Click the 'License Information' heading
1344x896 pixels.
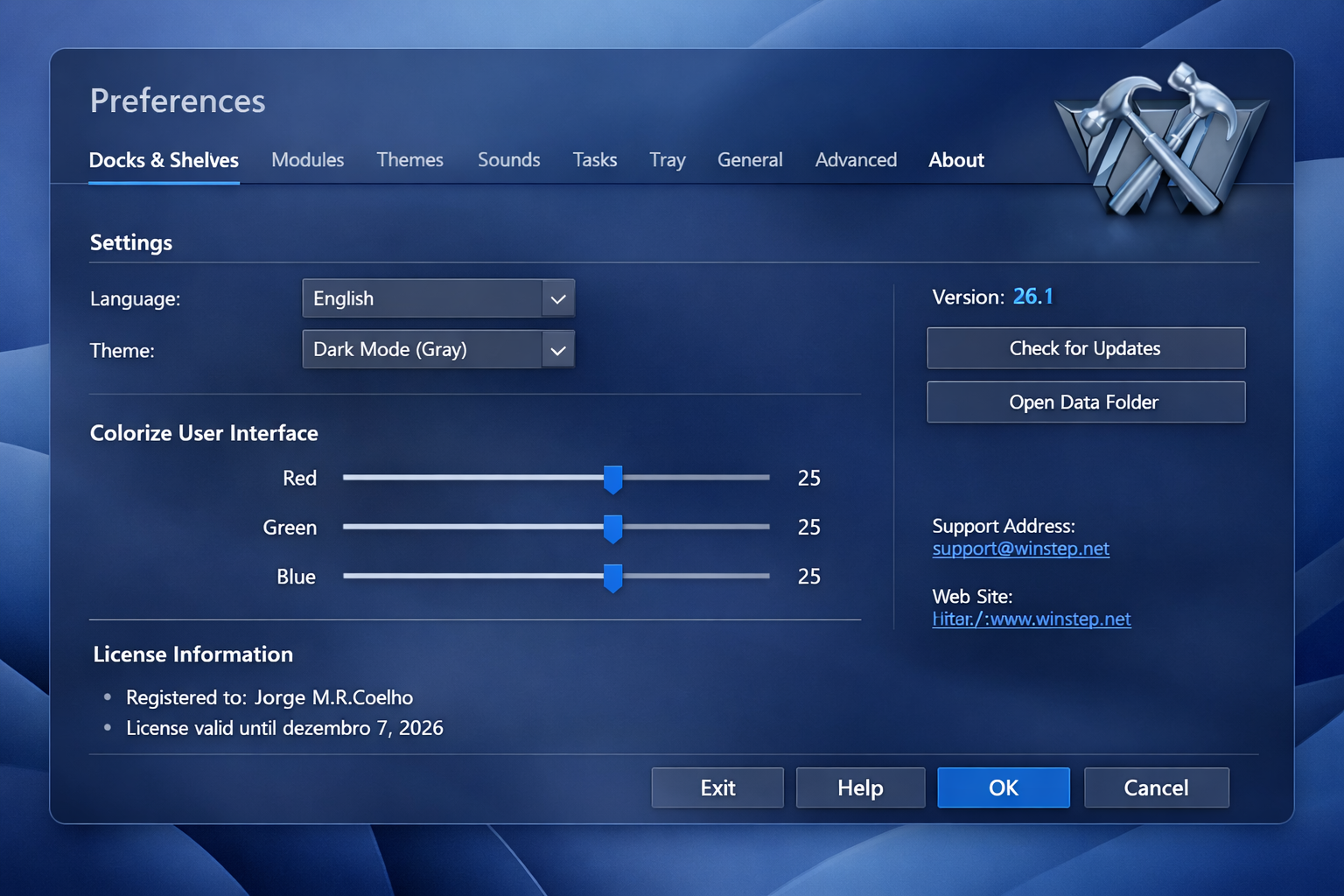pyautogui.click(x=193, y=654)
